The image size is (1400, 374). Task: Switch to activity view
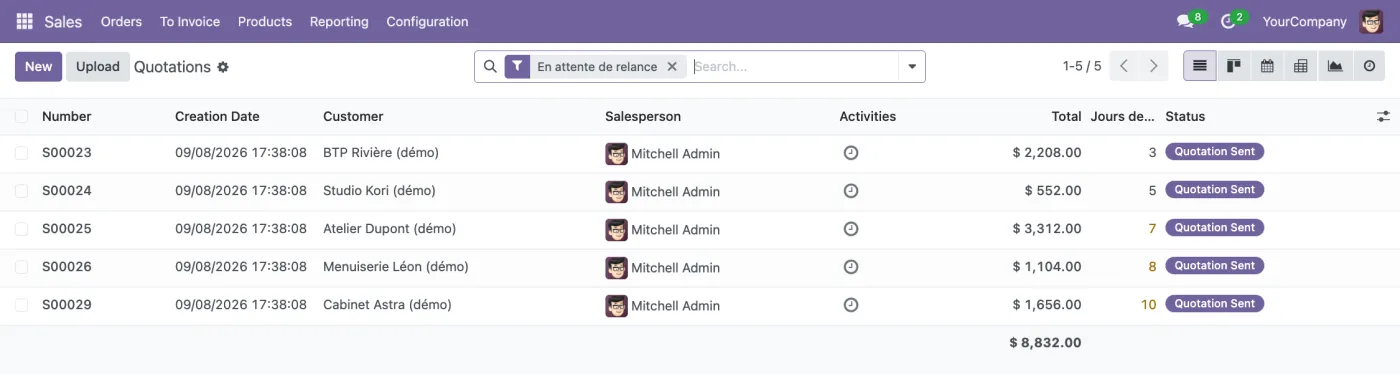pyautogui.click(x=1369, y=66)
